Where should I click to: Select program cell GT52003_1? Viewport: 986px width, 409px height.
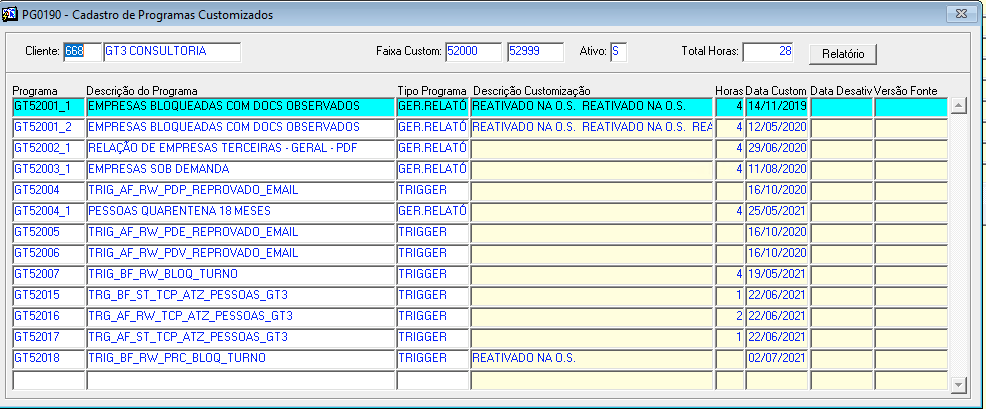48,170
